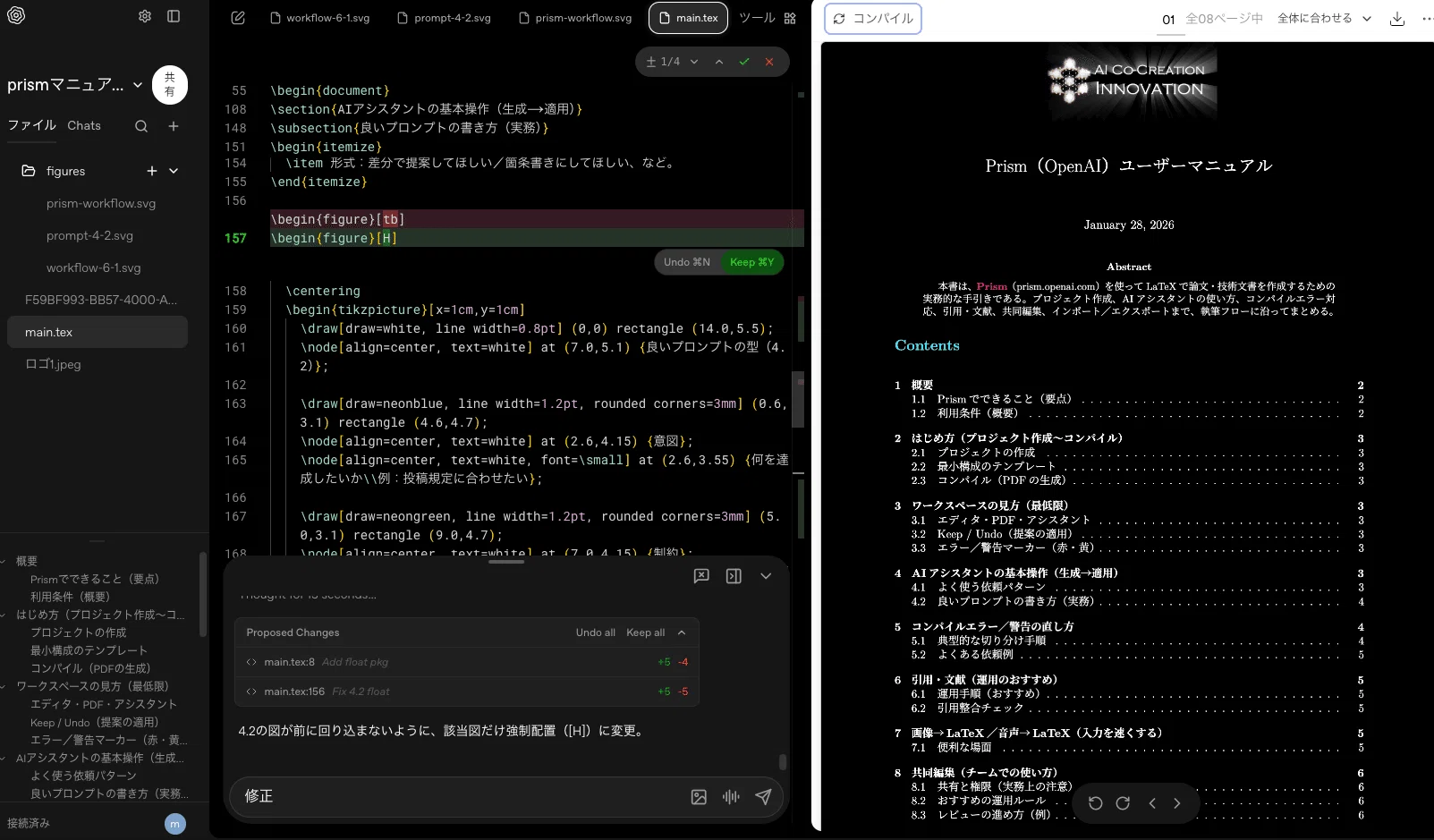Jump to Keep / Undo outline entry
This screenshot has height=840, width=1434.
click(x=95, y=722)
